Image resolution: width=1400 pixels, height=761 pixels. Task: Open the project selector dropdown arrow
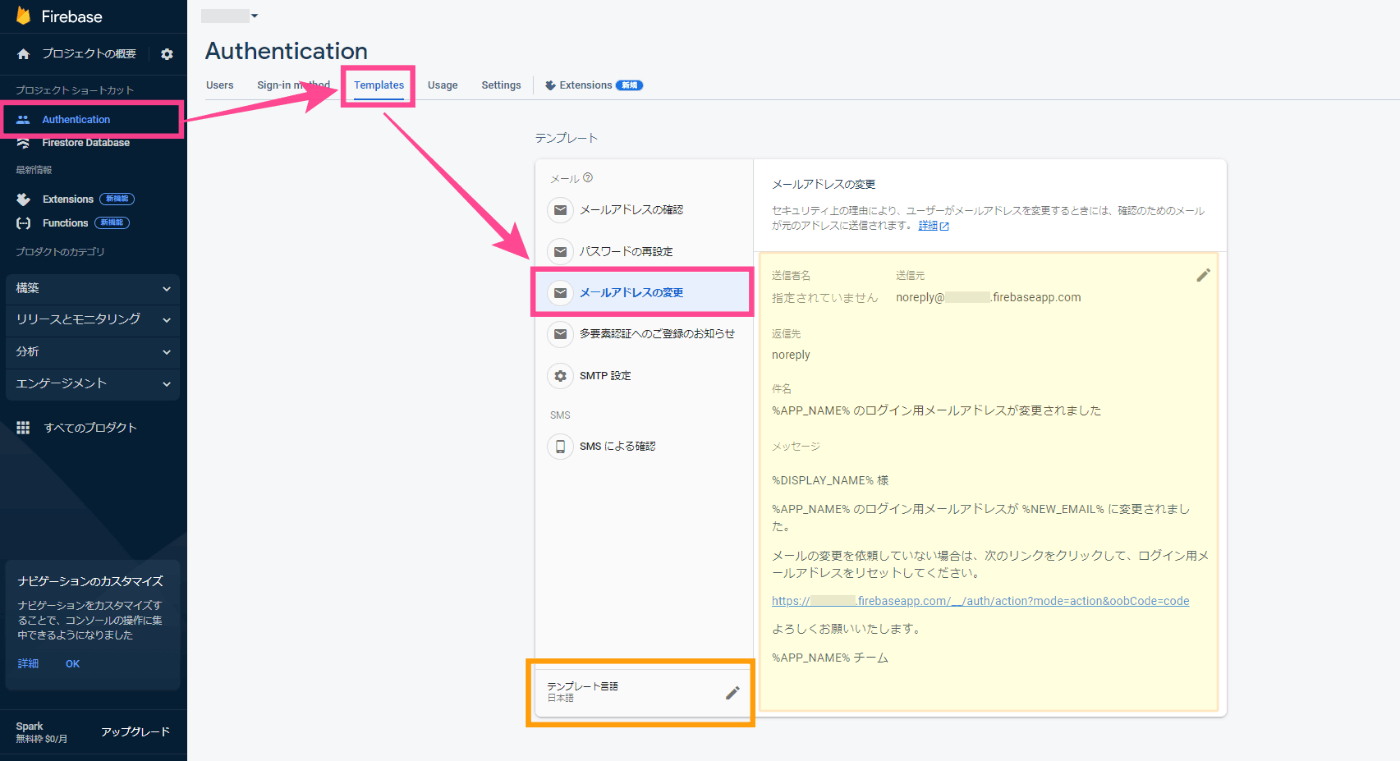[255, 16]
